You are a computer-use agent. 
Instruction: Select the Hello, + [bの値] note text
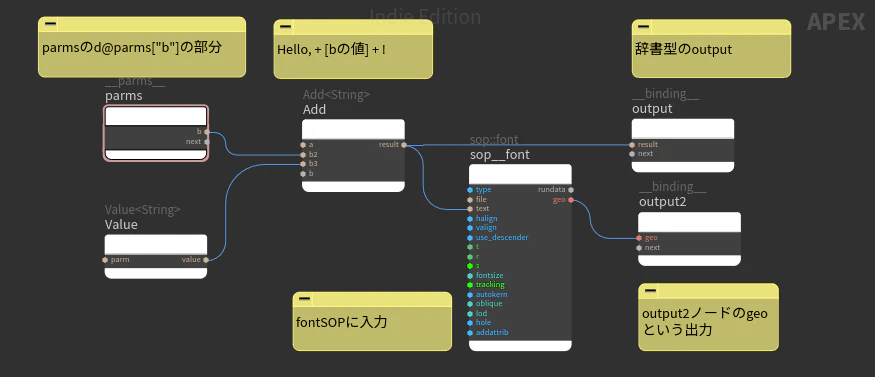331,50
